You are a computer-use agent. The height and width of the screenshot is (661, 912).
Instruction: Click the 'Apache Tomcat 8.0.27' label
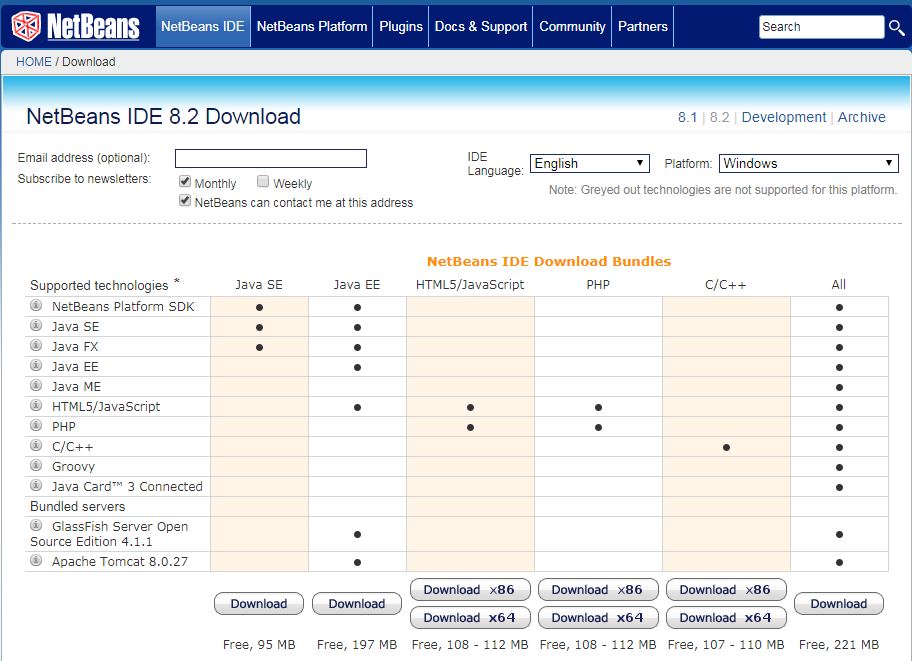[x=120, y=562]
